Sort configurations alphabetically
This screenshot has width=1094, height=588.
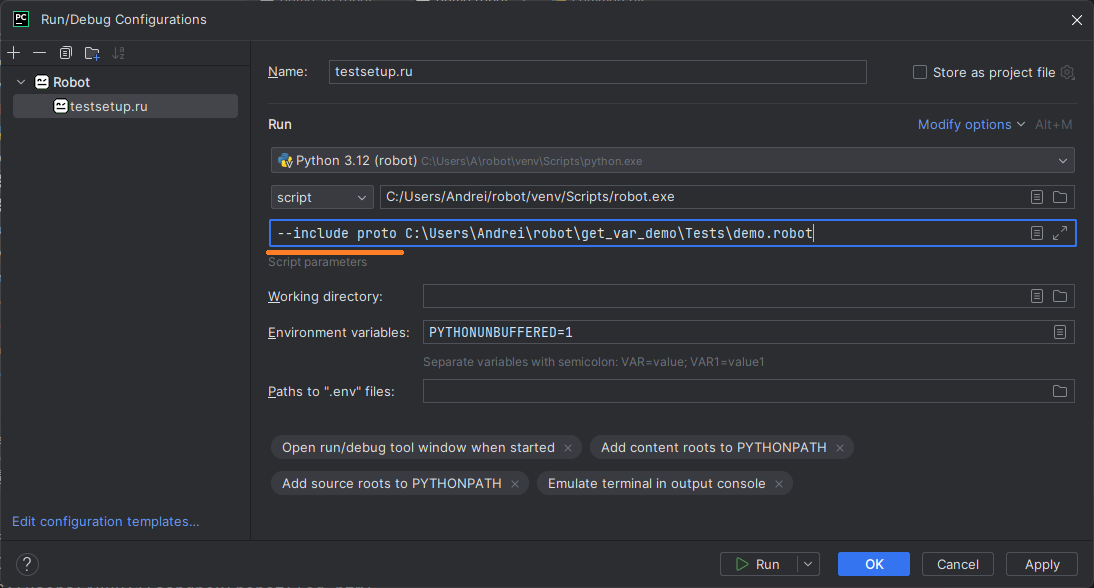click(x=119, y=53)
